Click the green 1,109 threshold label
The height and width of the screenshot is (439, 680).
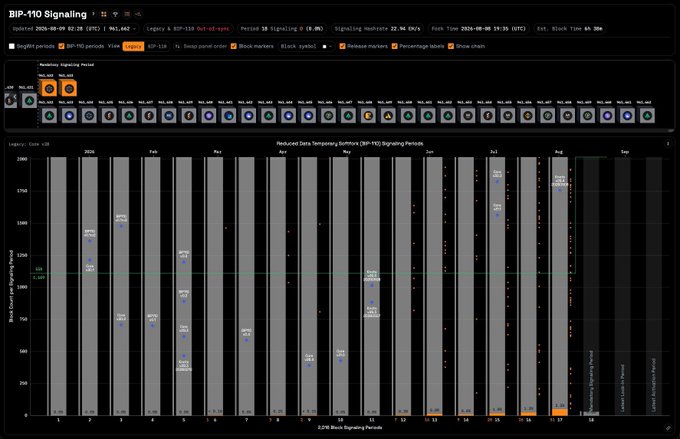(x=39, y=277)
